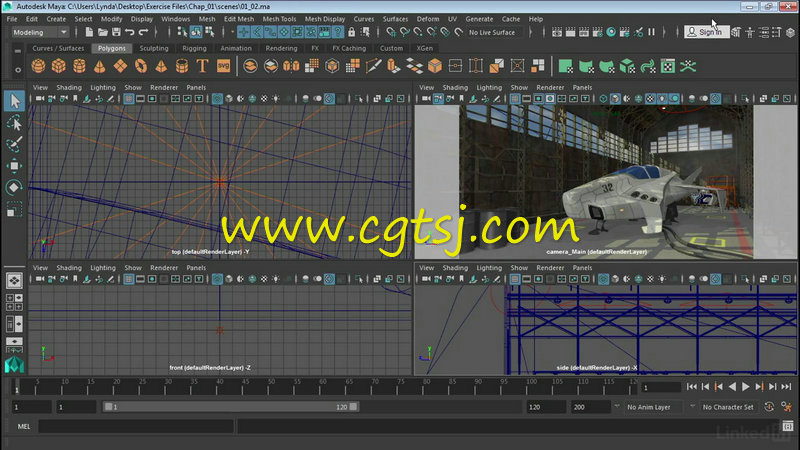800x450 pixels.
Task: Activate the Scale tool in the toolbox
Action: click(x=14, y=209)
